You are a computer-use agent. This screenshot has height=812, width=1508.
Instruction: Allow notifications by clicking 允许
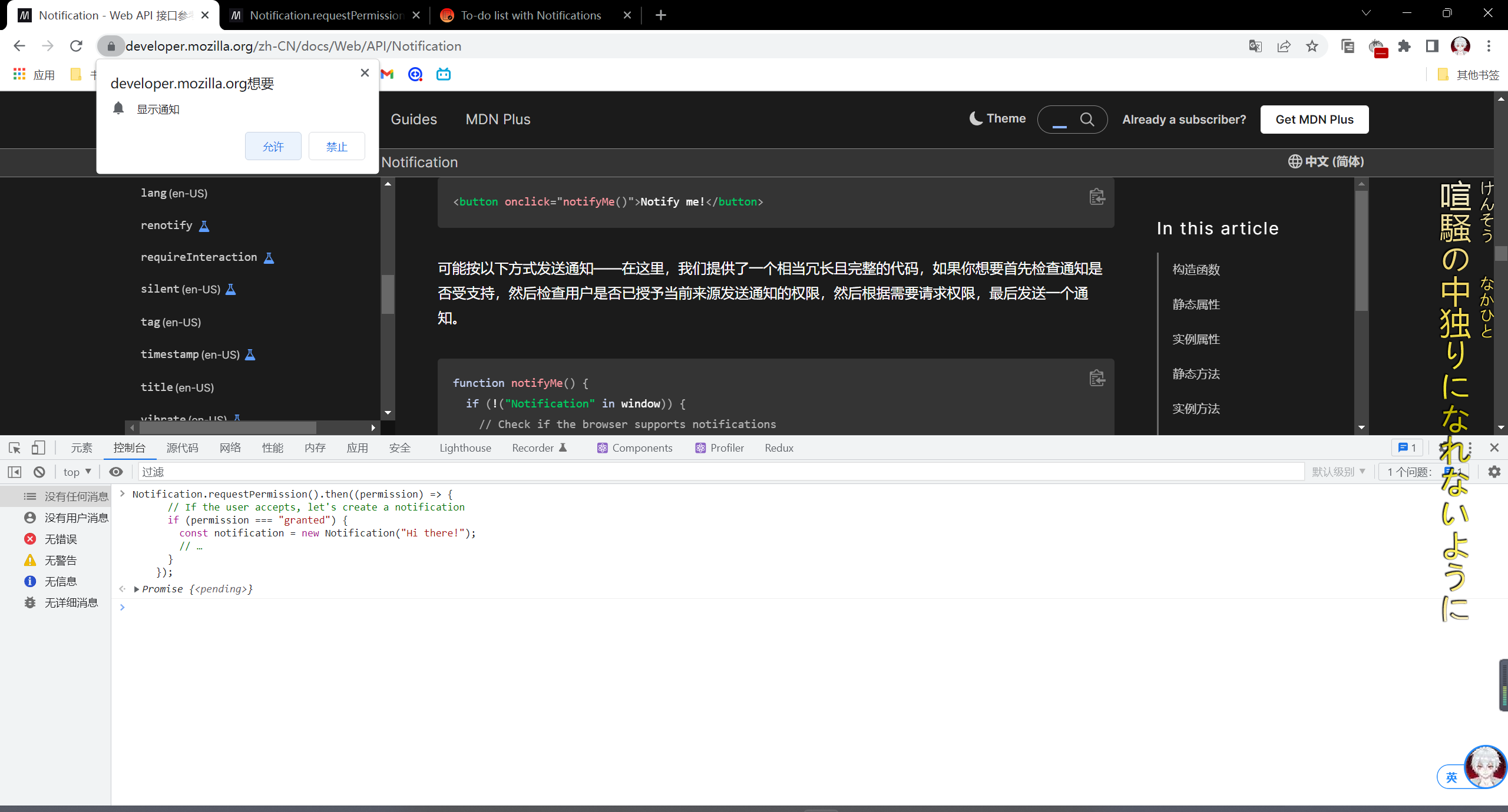[x=273, y=146]
